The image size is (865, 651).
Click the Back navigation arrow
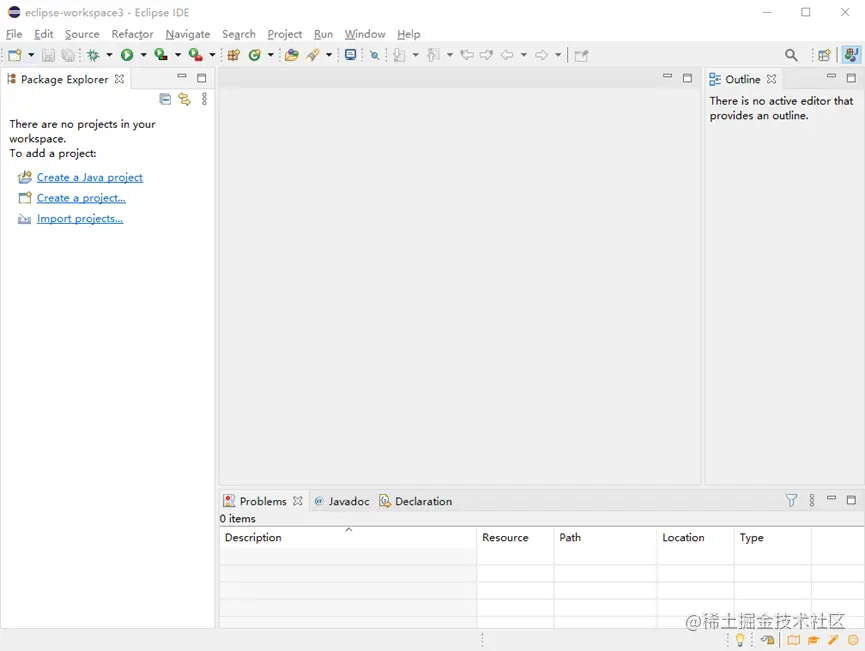(x=507, y=55)
